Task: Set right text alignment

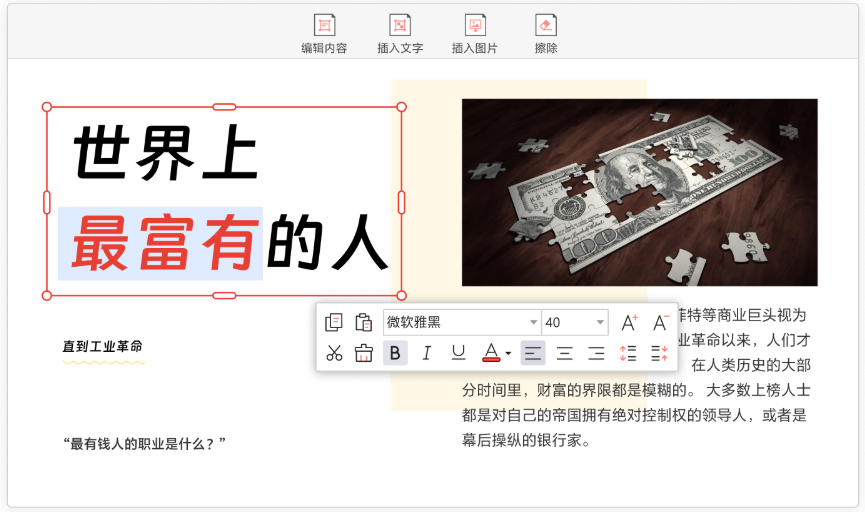Action: tap(596, 353)
